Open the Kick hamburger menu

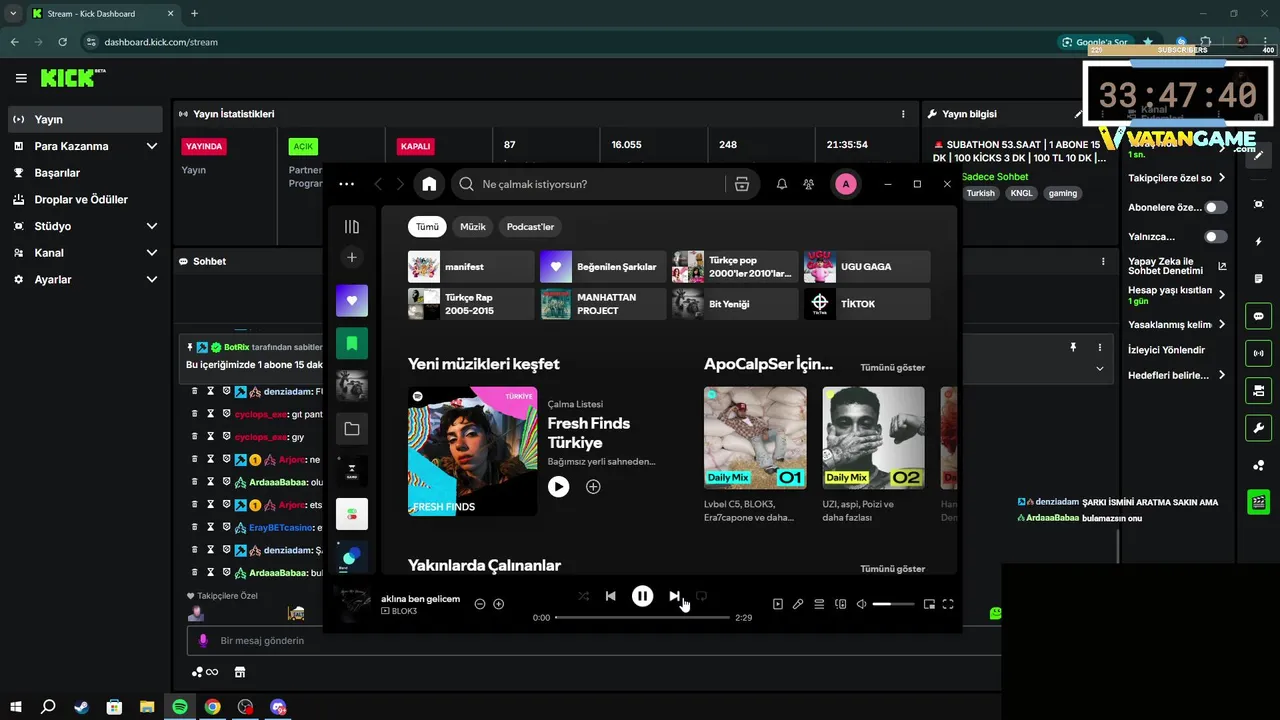coord(21,78)
